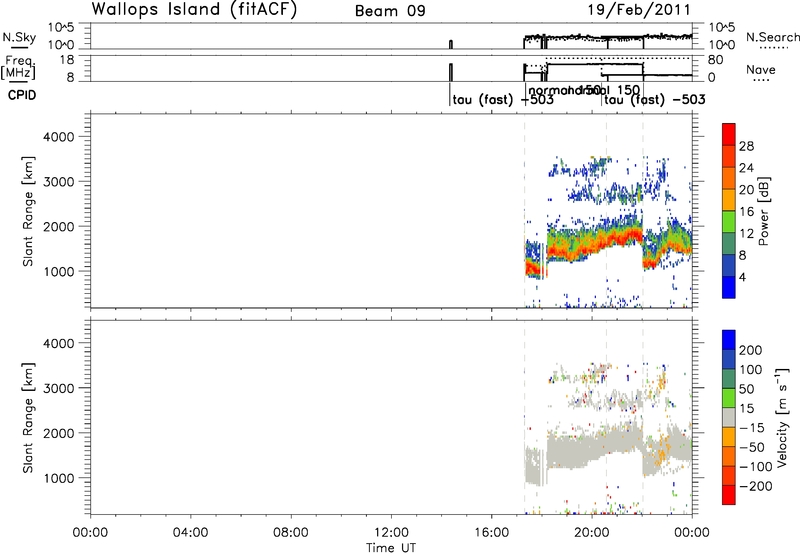Click the "4" label on the power colorbar

pyautogui.click(x=742, y=277)
